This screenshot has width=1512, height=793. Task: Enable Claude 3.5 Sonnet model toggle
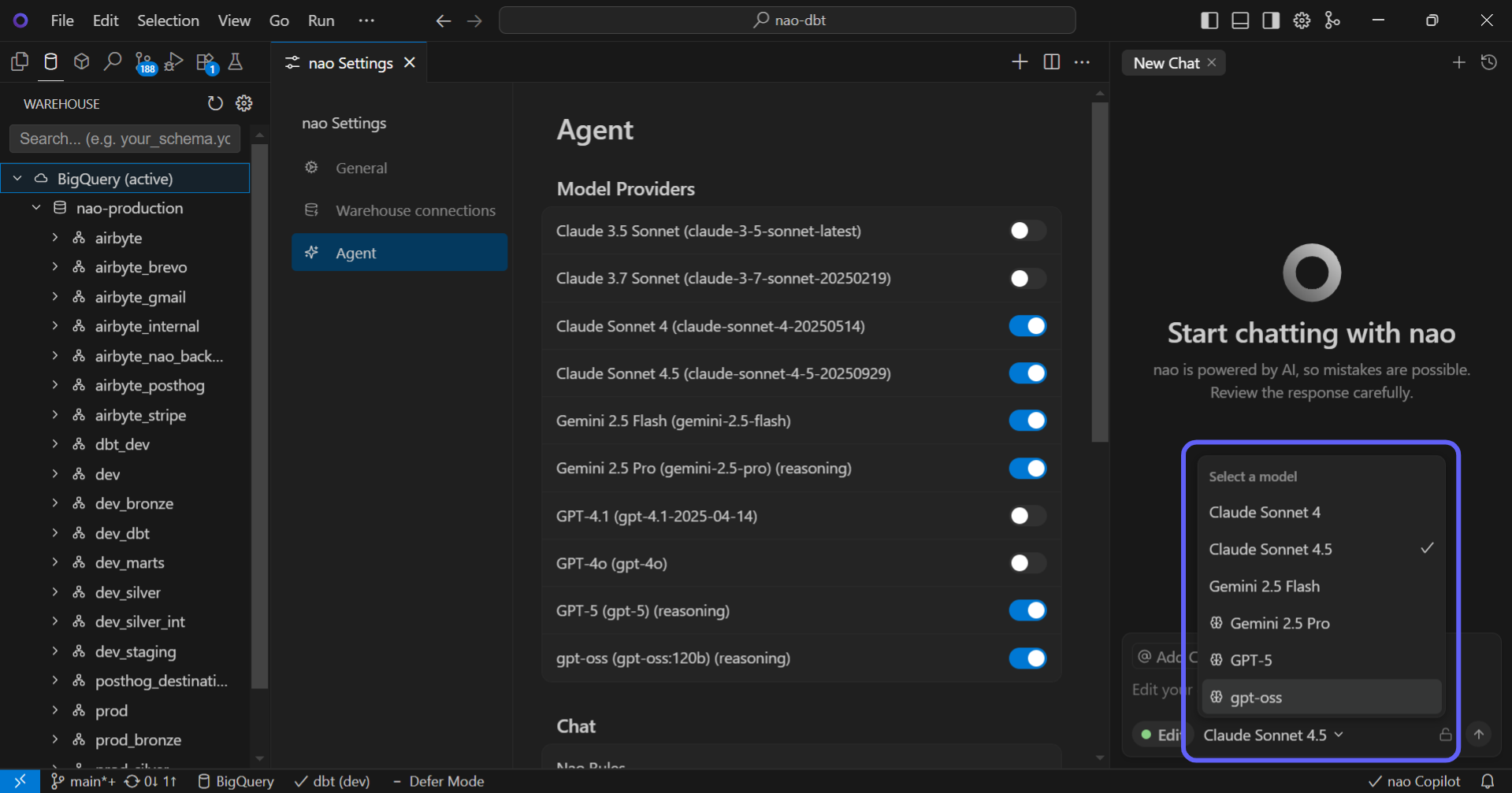(1027, 231)
